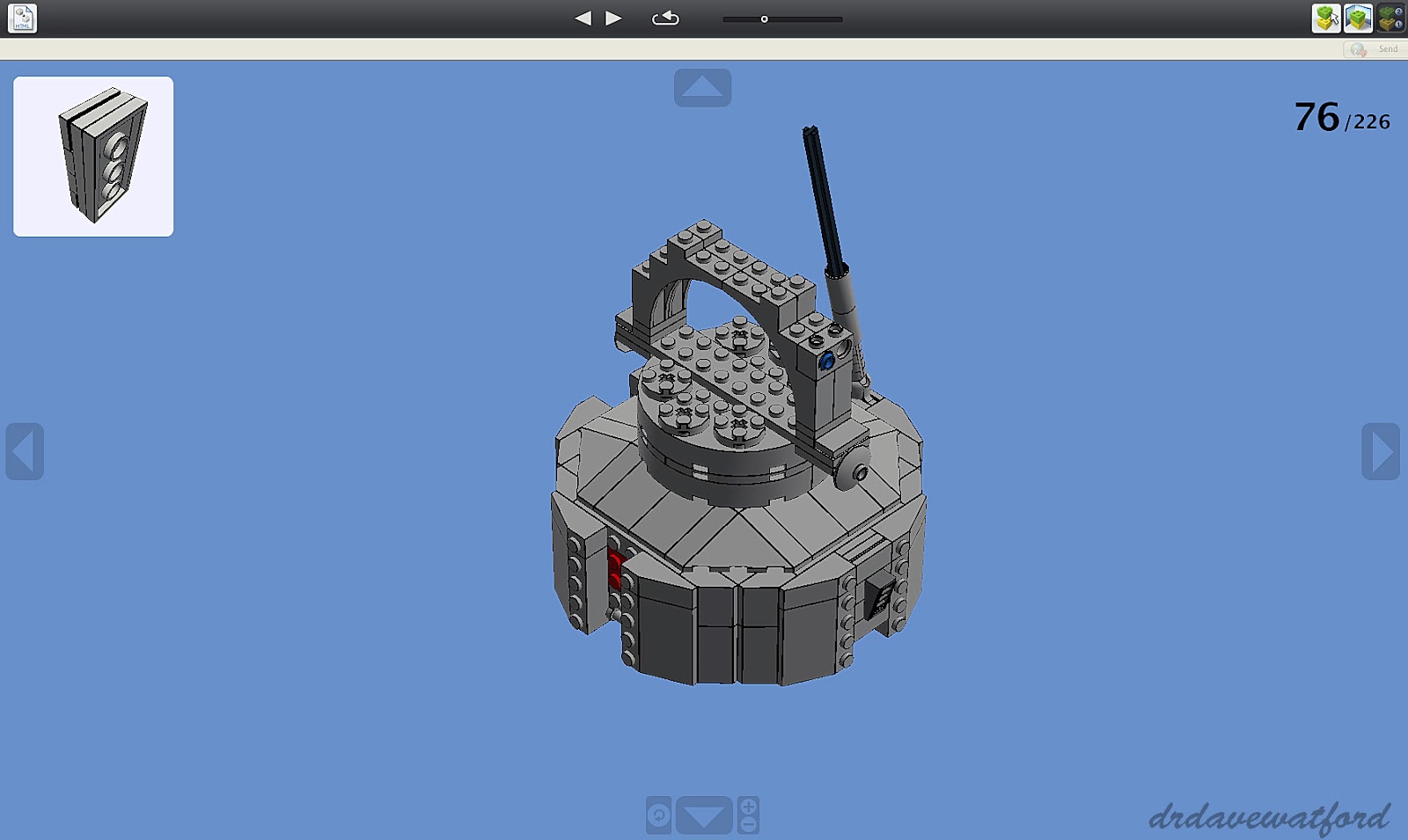Open the View mode with background icon
The width and height of the screenshot is (1408, 840).
pyautogui.click(x=1357, y=17)
